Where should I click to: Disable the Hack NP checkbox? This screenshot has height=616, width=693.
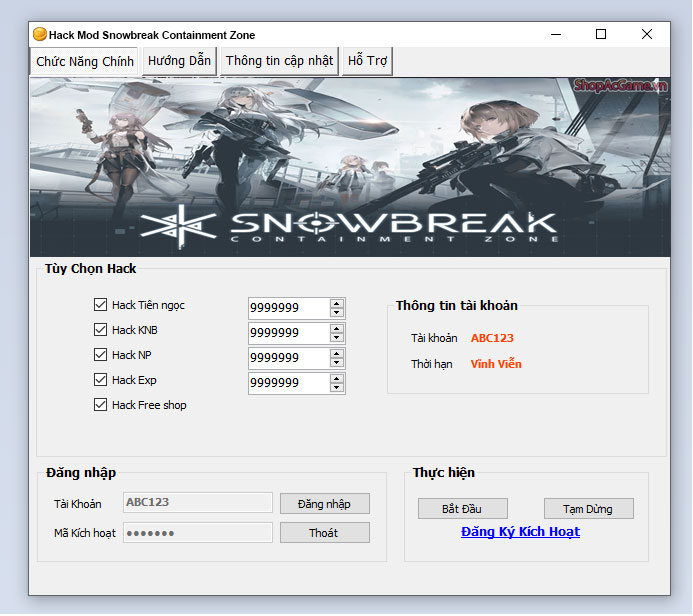(x=100, y=354)
